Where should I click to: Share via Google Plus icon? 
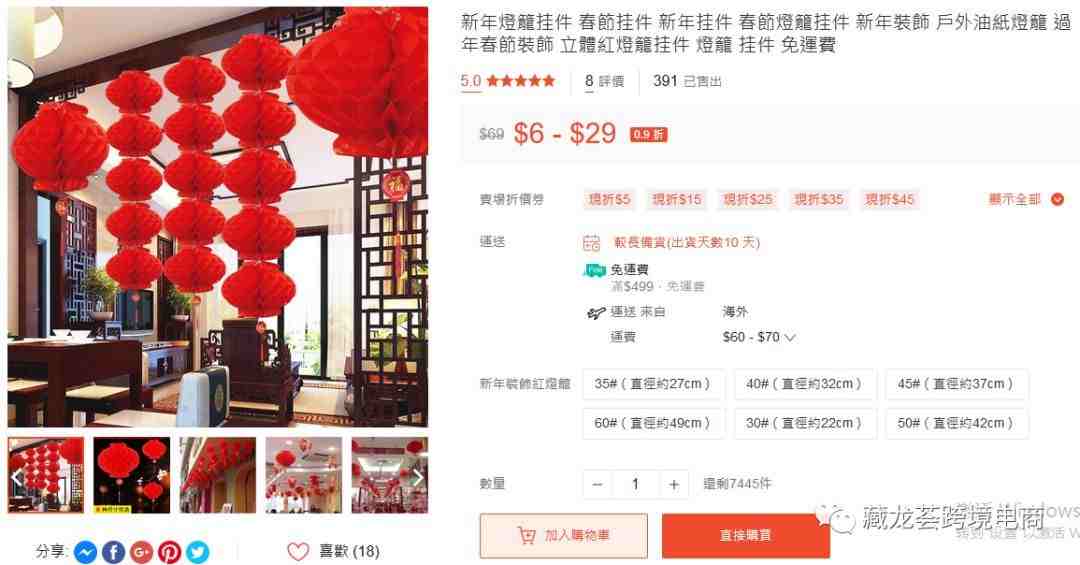141,552
